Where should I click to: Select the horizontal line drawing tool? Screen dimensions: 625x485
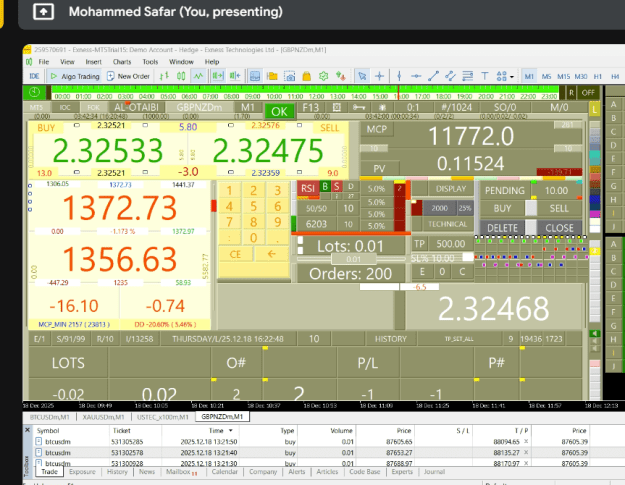click(x=416, y=76)
